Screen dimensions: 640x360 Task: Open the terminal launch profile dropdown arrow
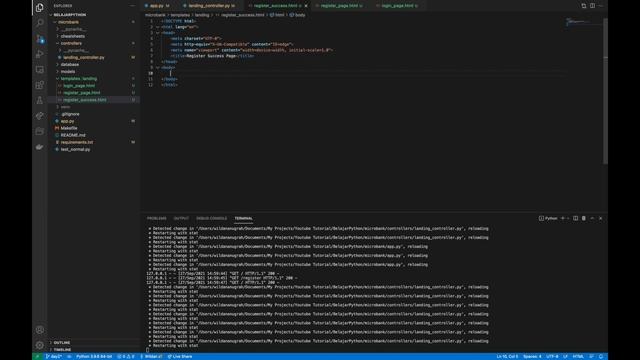[568, 218]
